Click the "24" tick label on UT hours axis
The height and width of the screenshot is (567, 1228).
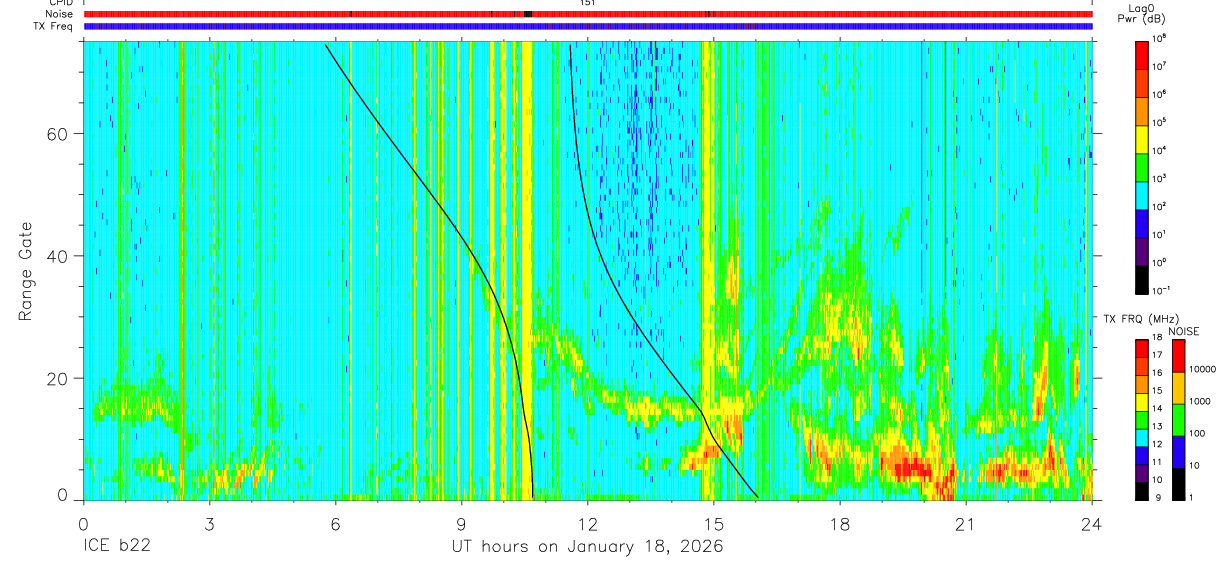point(1092,523)
